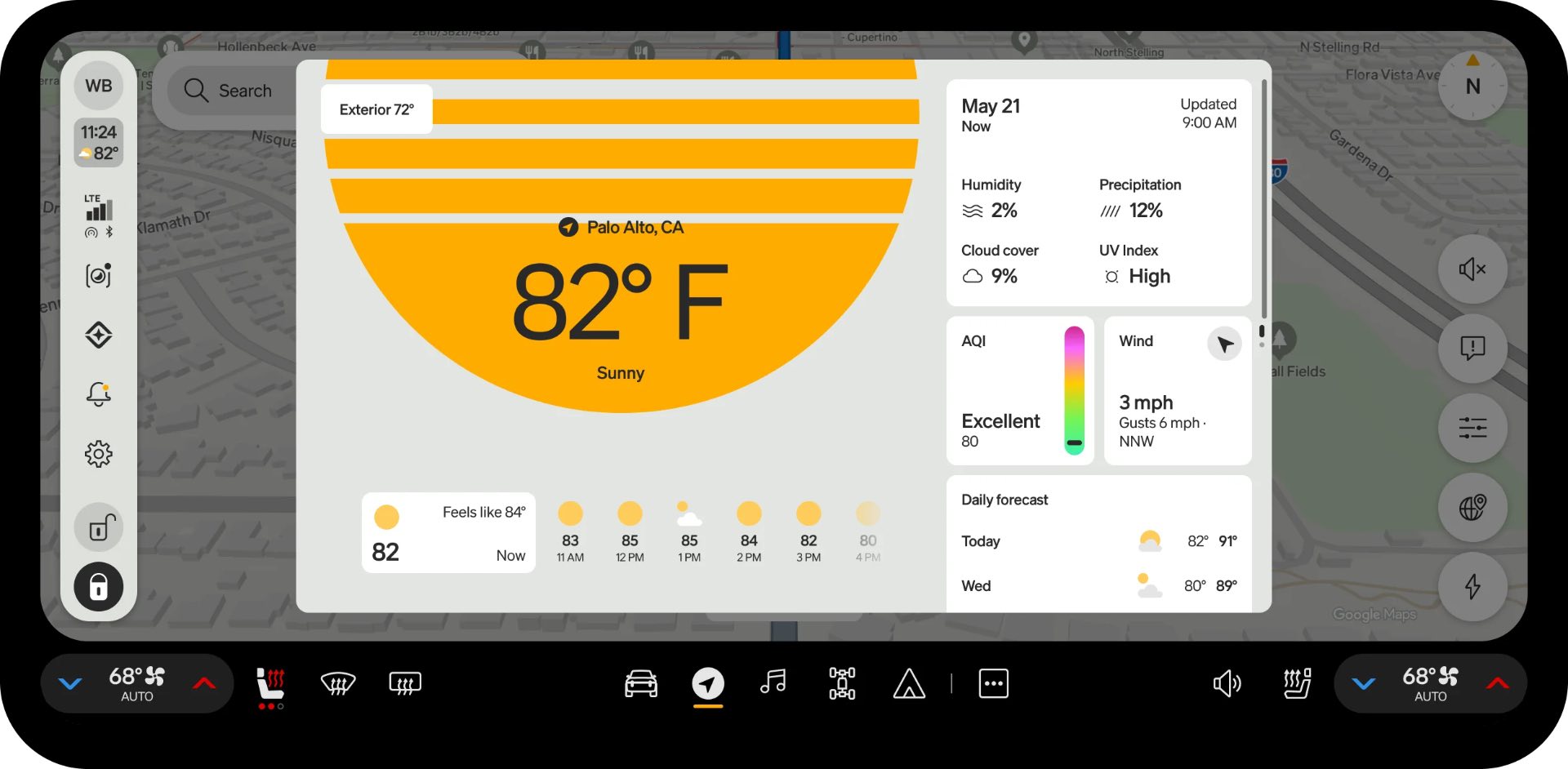1568x769 pixels.
Task: Click the UV Index High value
Action: point(1149,276)
